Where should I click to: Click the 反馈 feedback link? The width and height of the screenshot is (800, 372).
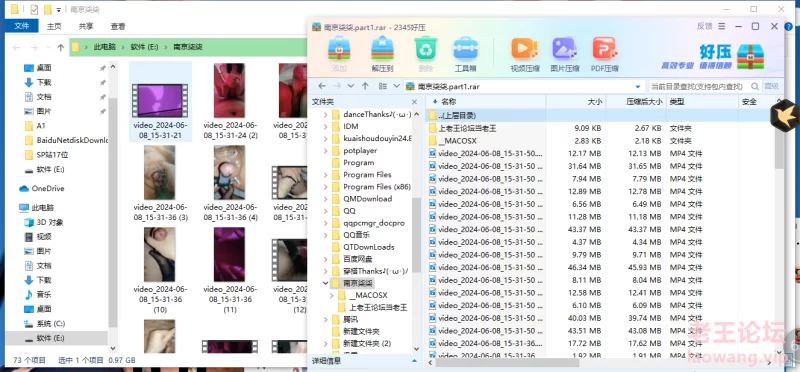coord(704,26)
